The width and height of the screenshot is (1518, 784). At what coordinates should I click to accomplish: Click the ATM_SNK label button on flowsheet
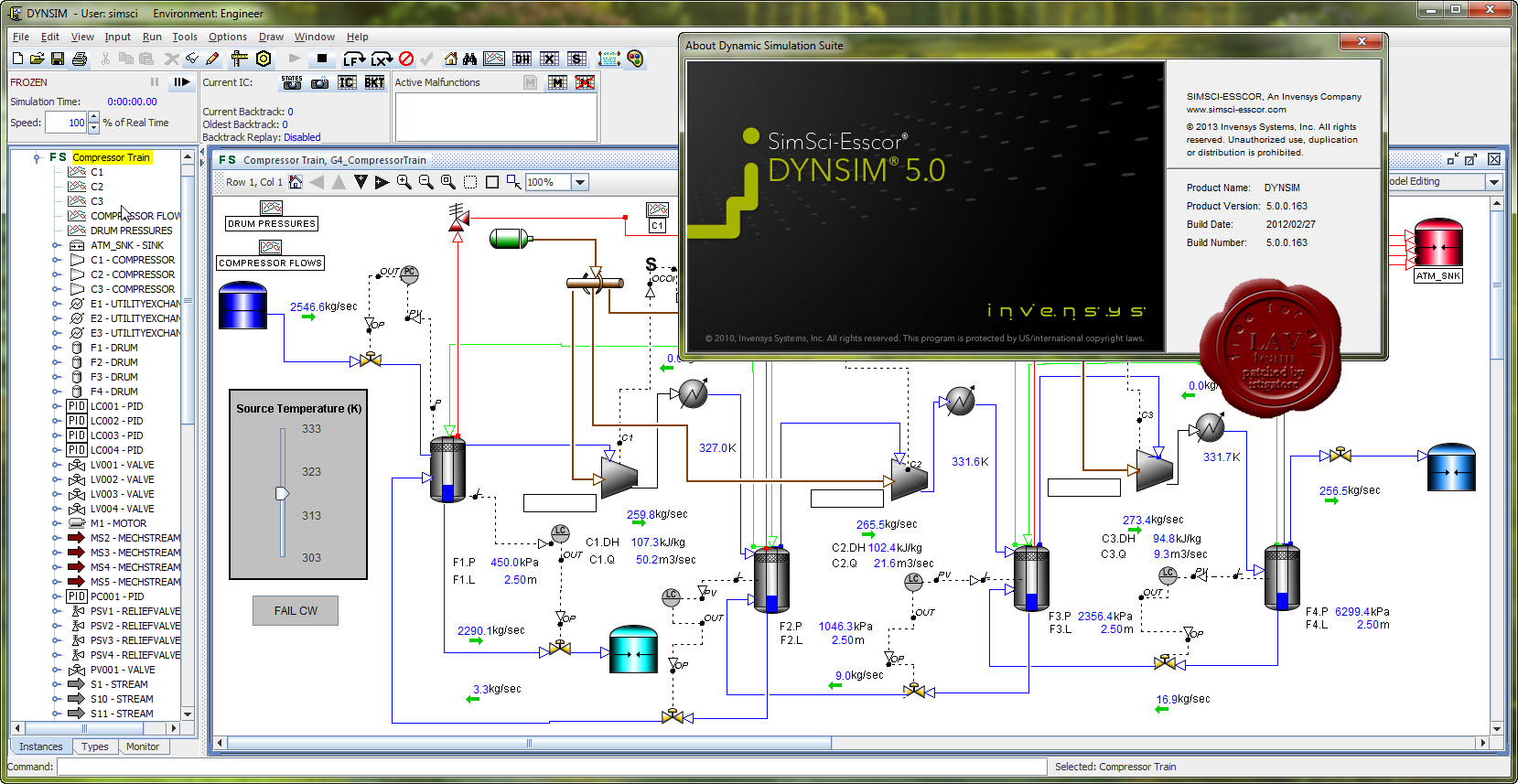pyautogui.click(x=1438, y=275)
